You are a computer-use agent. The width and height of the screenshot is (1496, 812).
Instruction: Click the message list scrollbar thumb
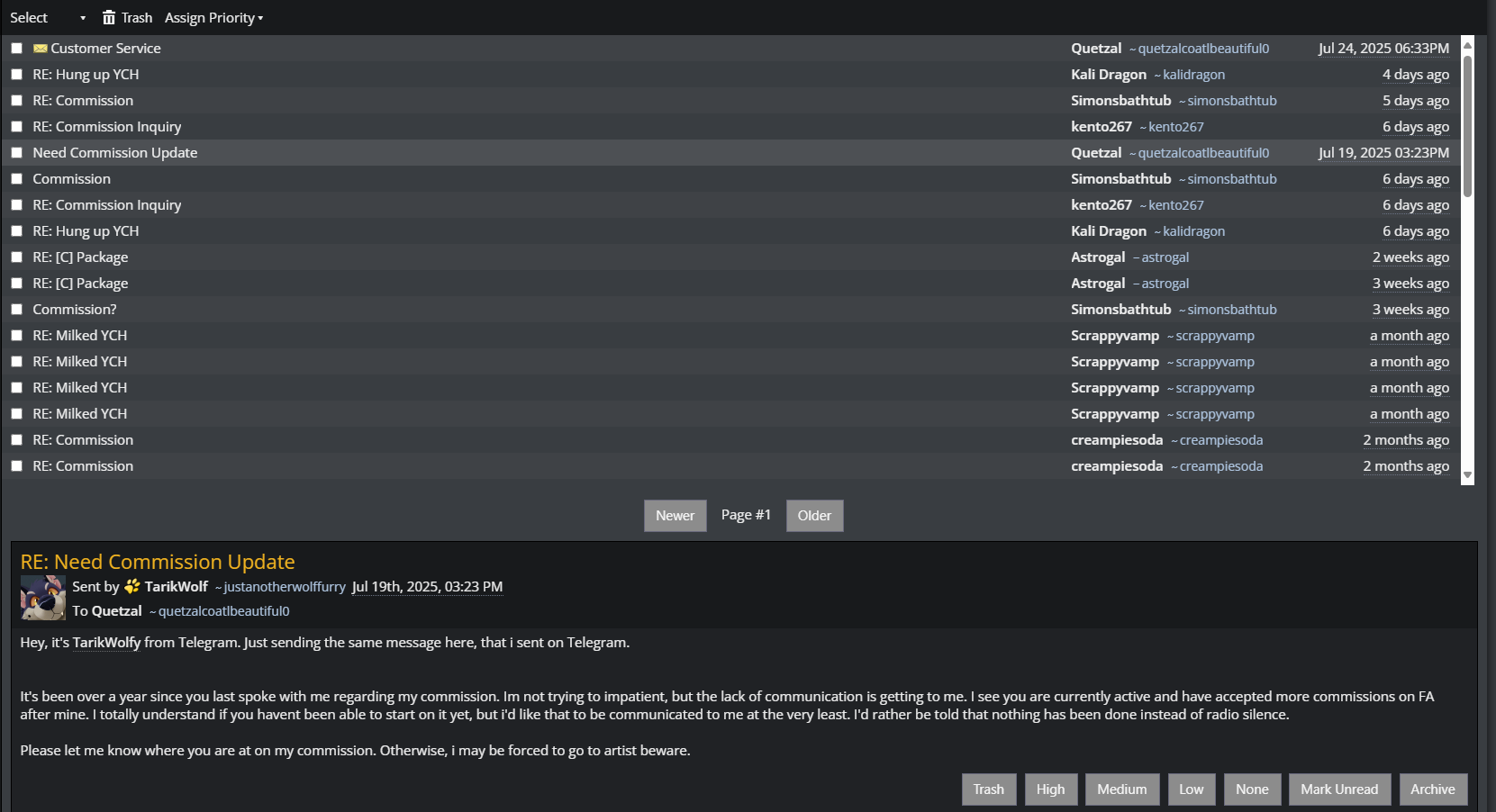click(1467, 126)
